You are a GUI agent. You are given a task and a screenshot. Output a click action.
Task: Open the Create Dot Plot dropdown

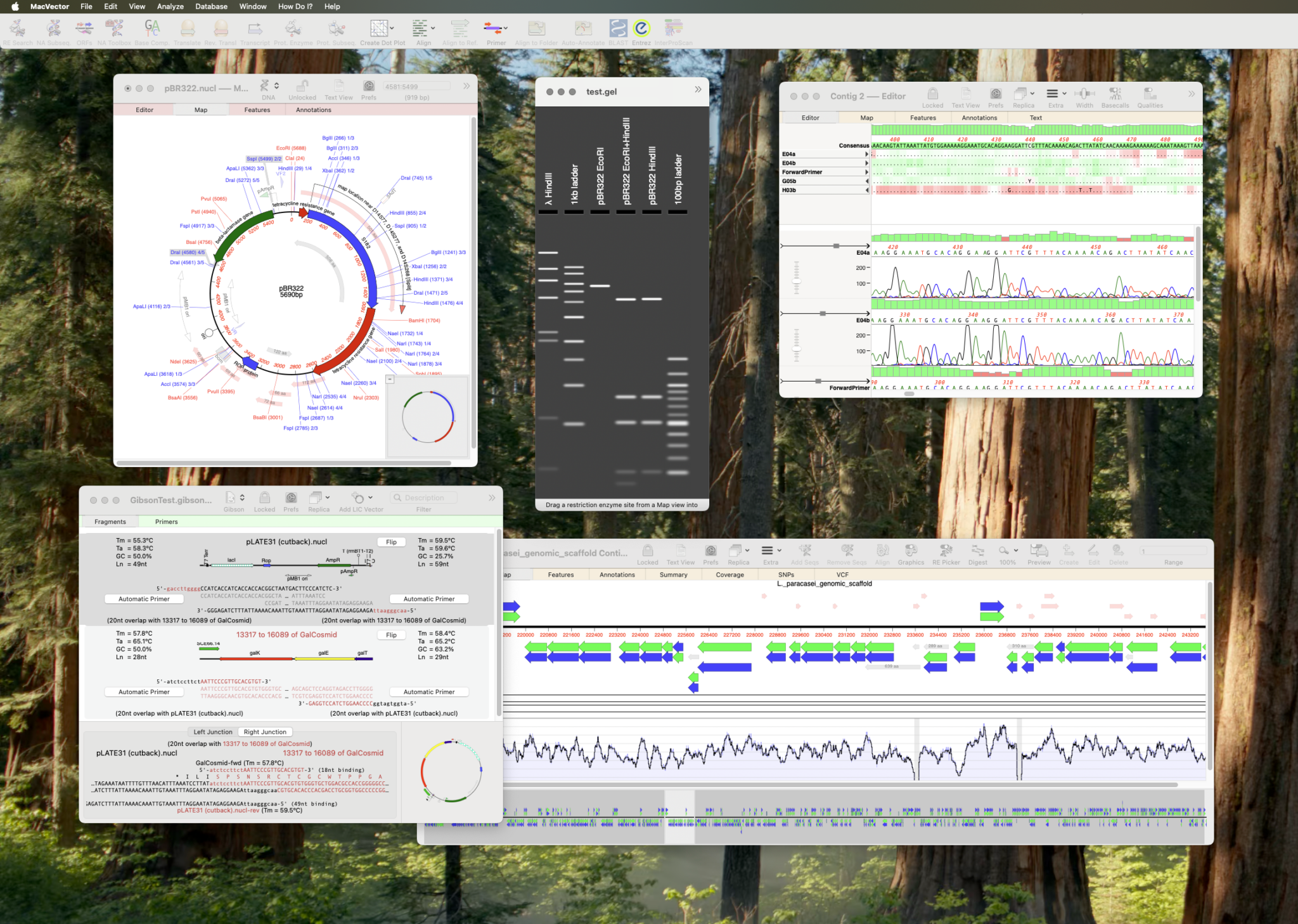click(x=391, y=28)
